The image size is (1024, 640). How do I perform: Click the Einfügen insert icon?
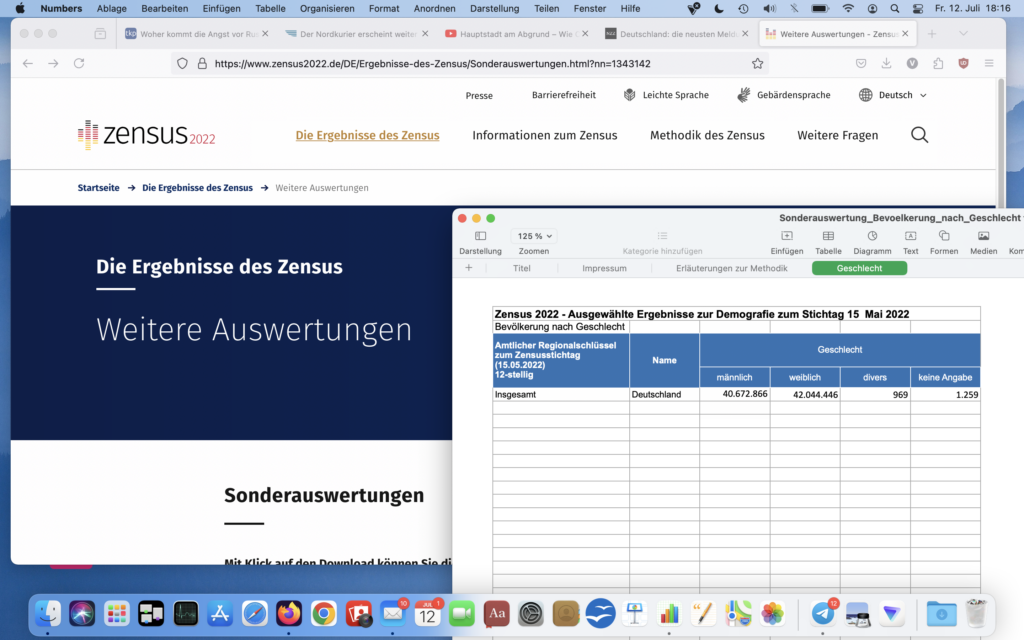787,236
